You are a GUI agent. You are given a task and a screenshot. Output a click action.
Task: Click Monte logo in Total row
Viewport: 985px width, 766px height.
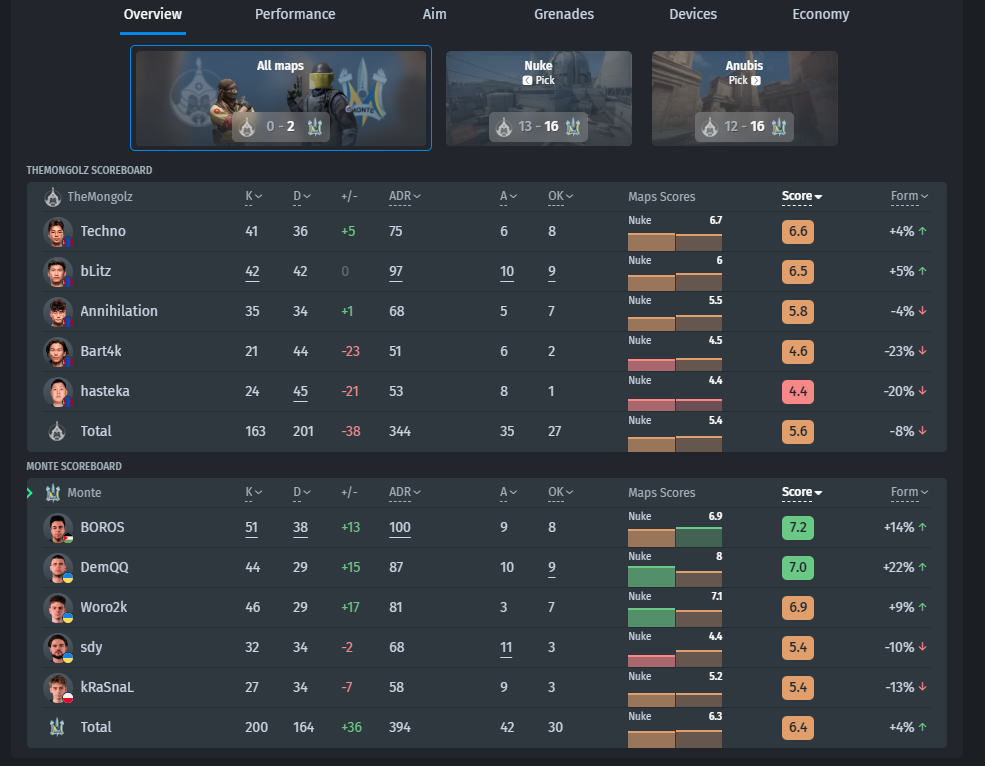[x=57, y=727]
